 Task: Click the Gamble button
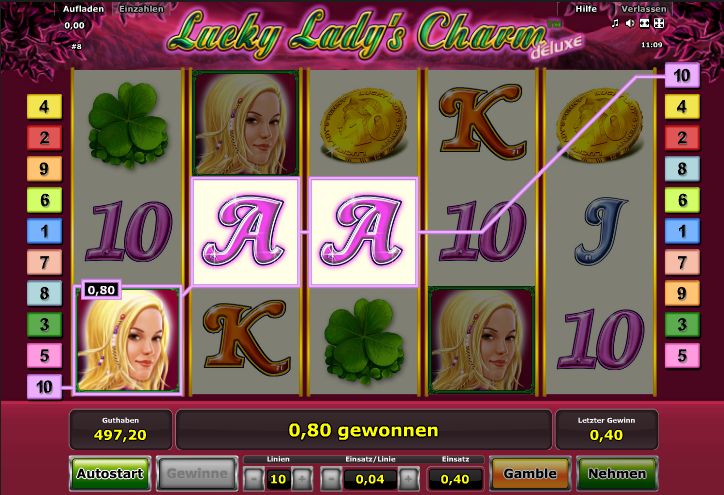(x=530, y=474)
